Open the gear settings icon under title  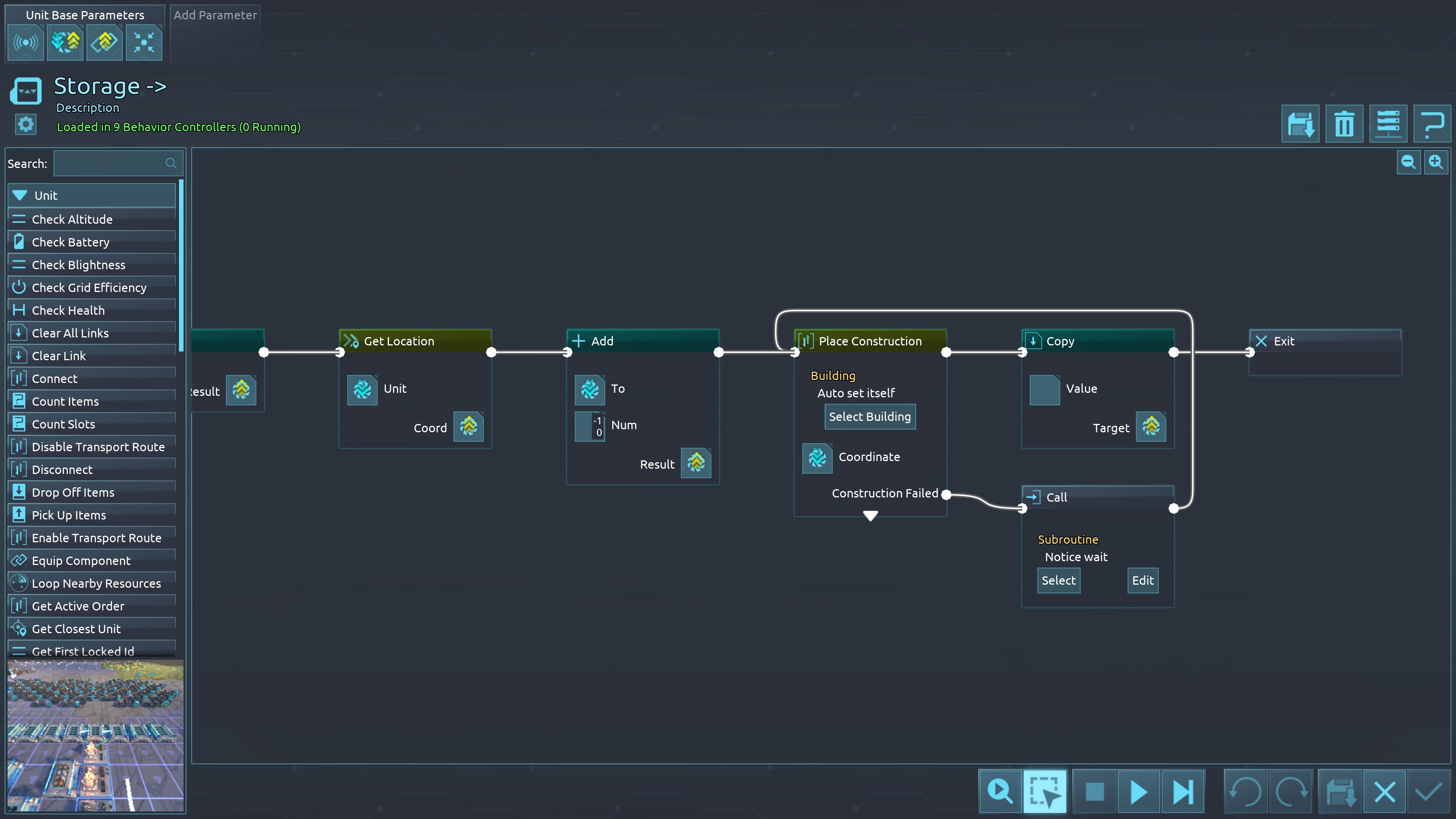click(25, 124)
